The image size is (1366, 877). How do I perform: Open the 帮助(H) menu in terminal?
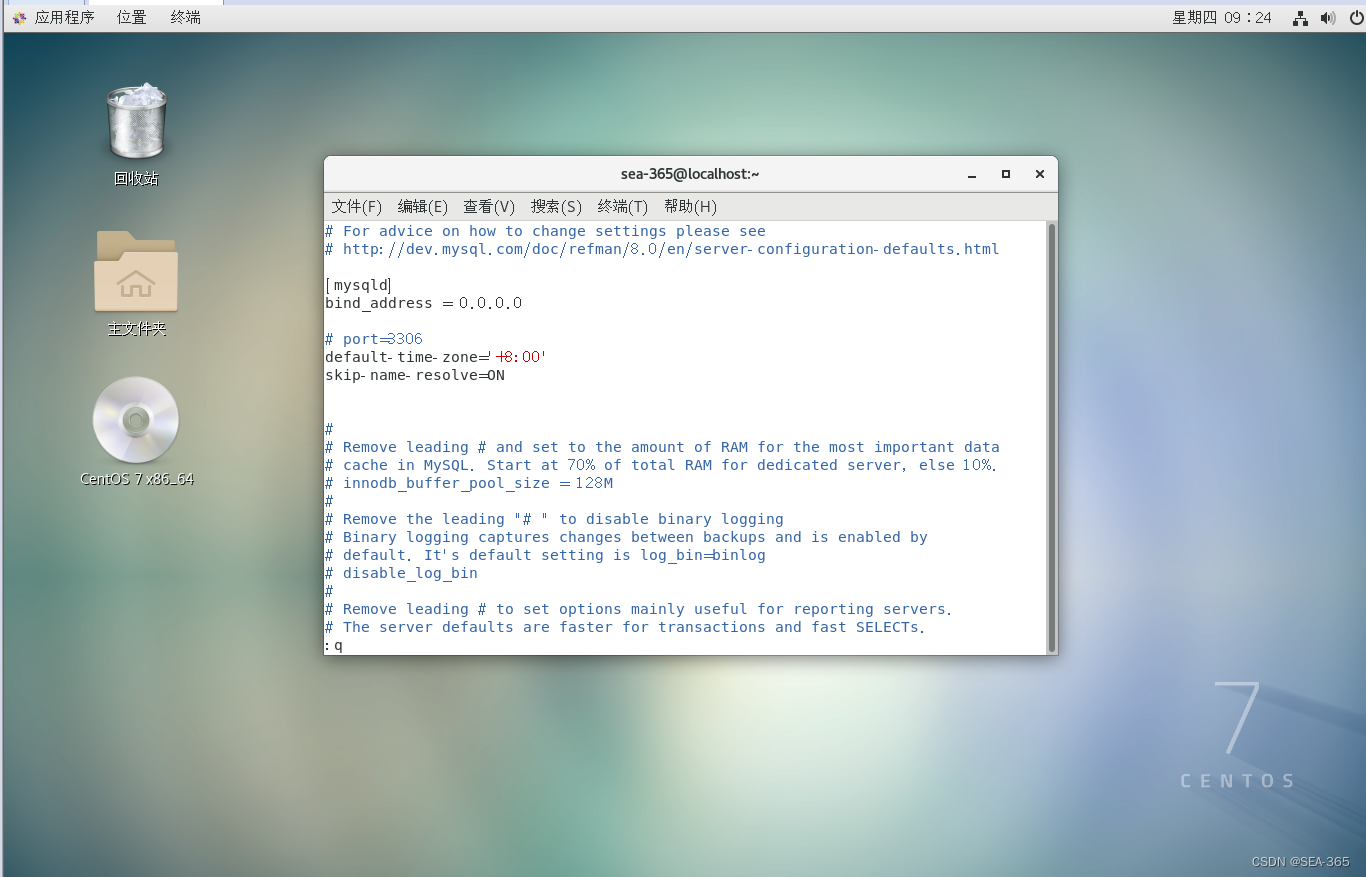[690, 206]
